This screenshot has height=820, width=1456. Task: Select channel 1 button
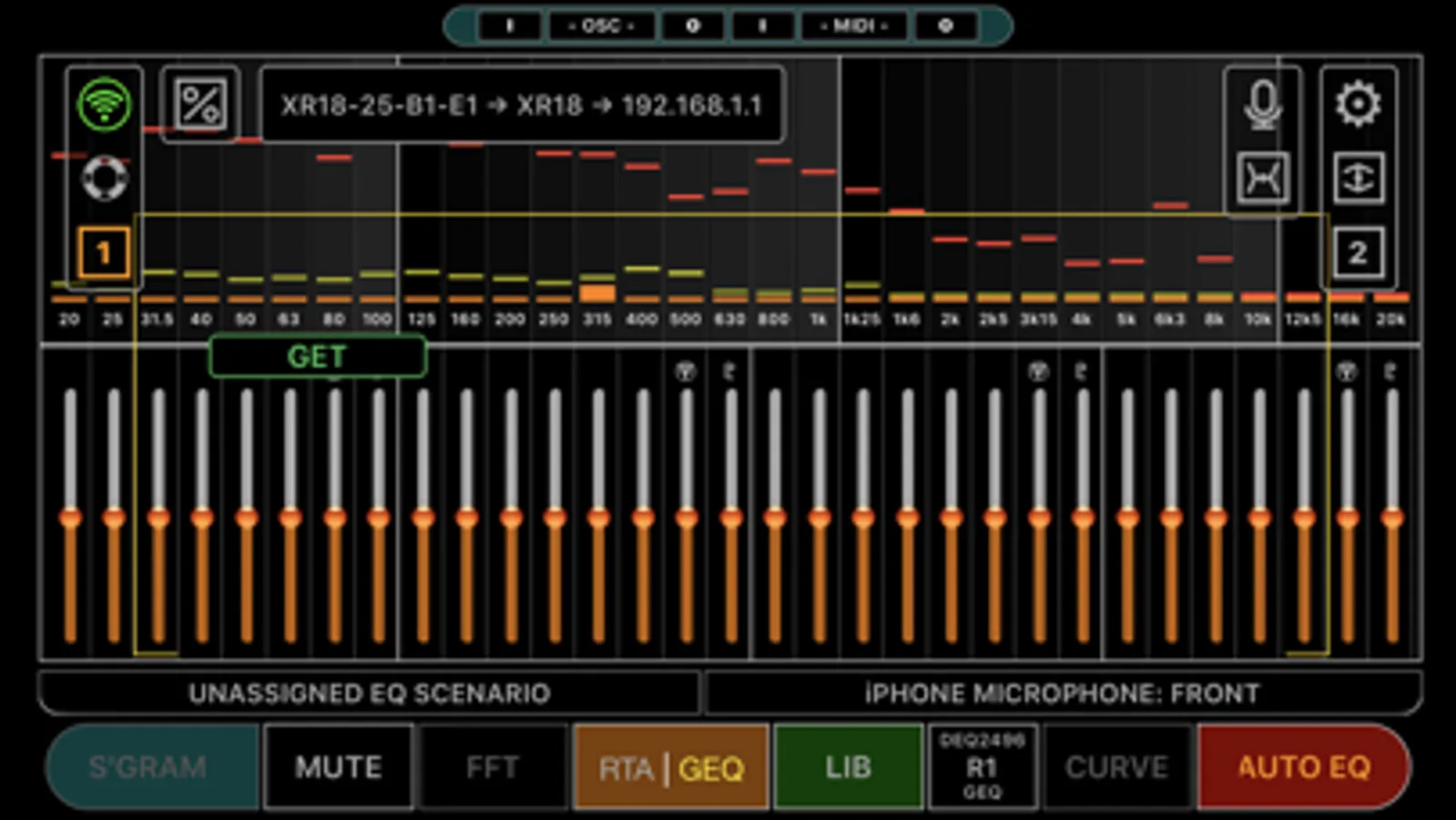104,252
